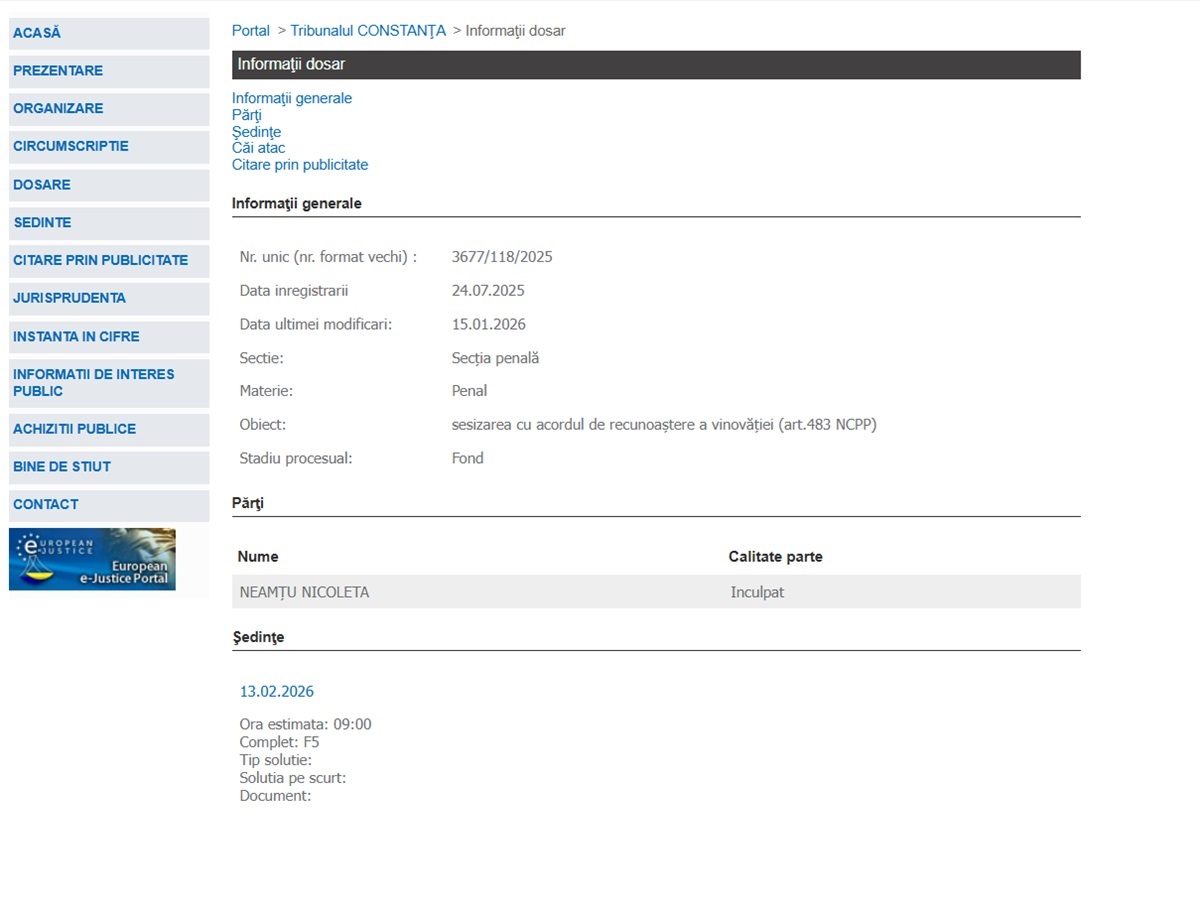Select the JURISPRUDENTA menu item
The image size is (1200, 911).
(109, 298)
